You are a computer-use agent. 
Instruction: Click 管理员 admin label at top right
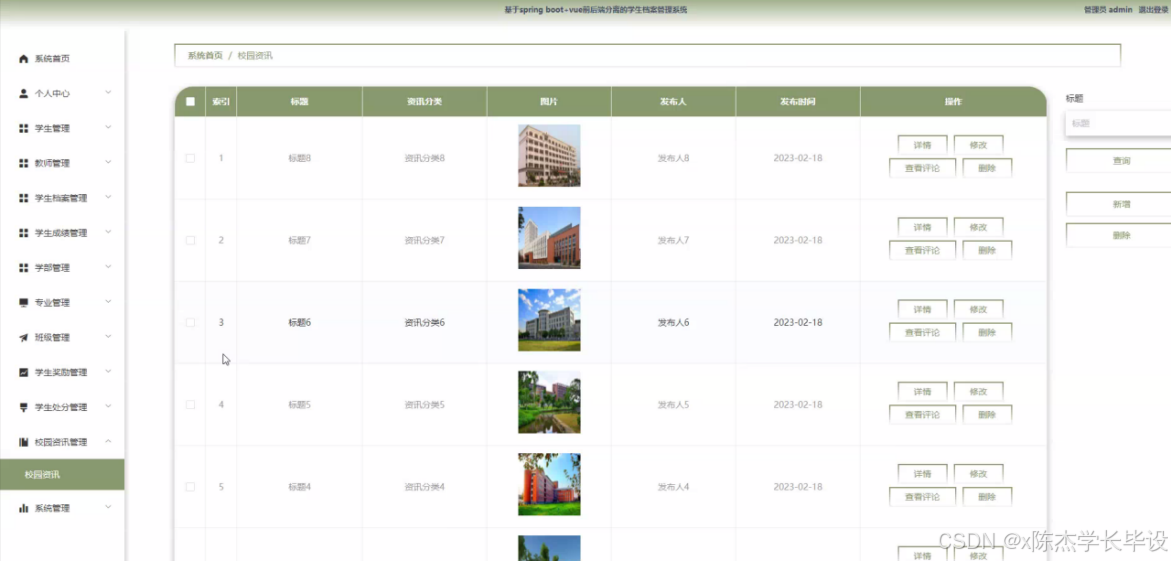(1108, 10)
